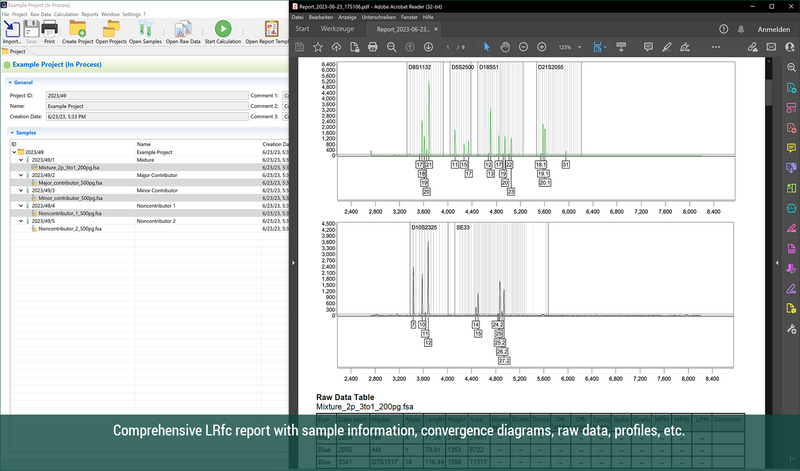Select Mixture_2p_3to1_200pg.fsa file row
This screenshot has height=471, width=800.
[149, 167]
